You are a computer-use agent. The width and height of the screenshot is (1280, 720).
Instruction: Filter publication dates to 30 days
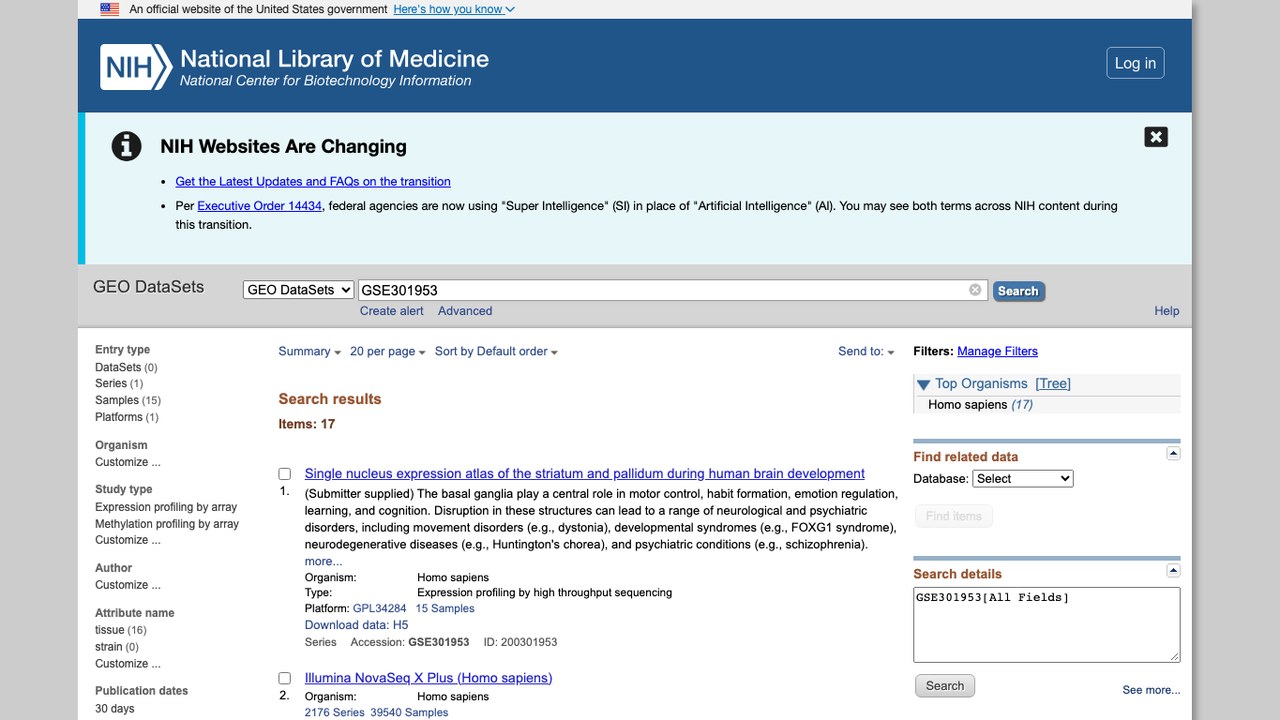click(x=115, y=709)
